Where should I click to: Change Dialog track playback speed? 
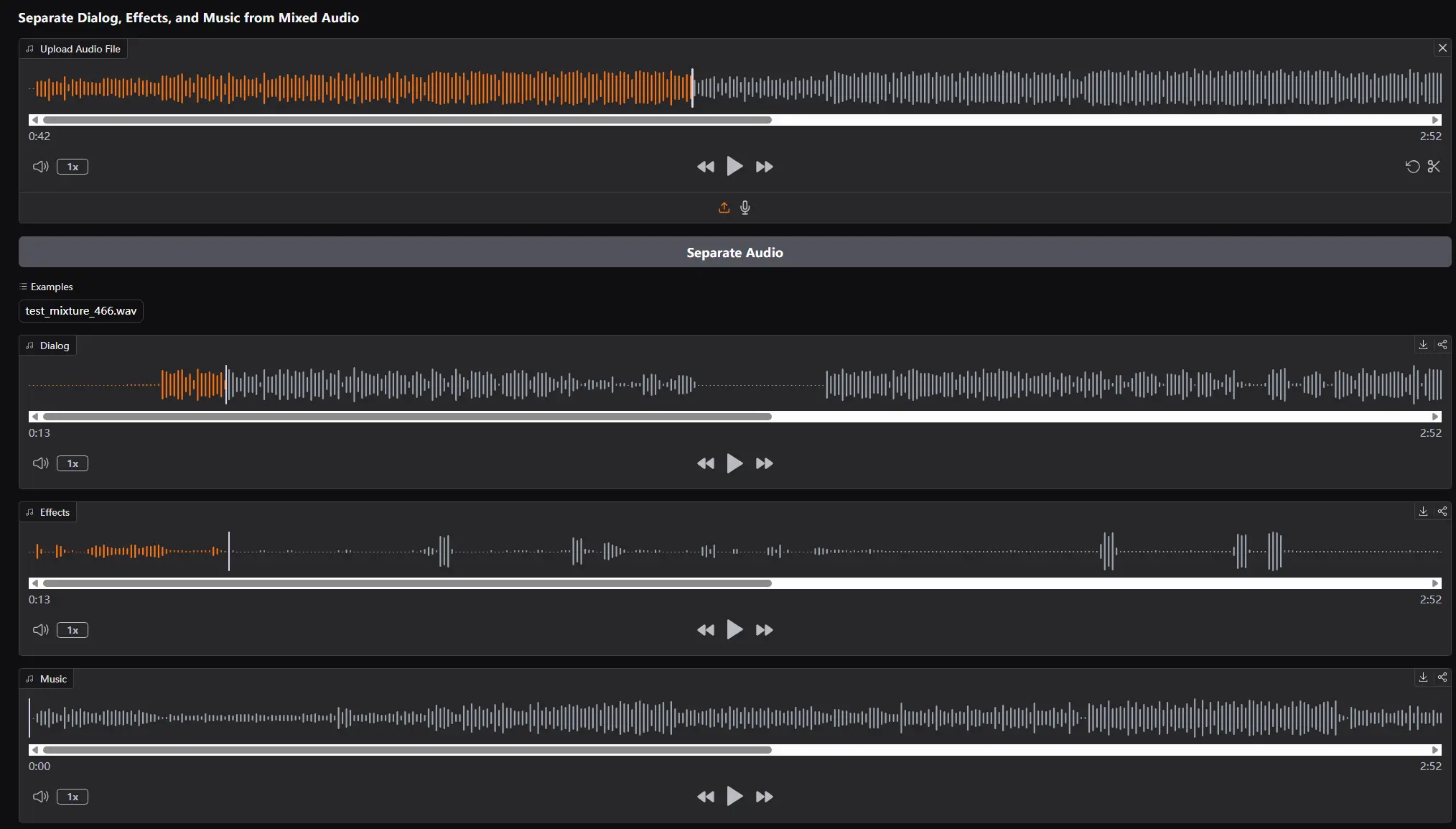point(73,463)
